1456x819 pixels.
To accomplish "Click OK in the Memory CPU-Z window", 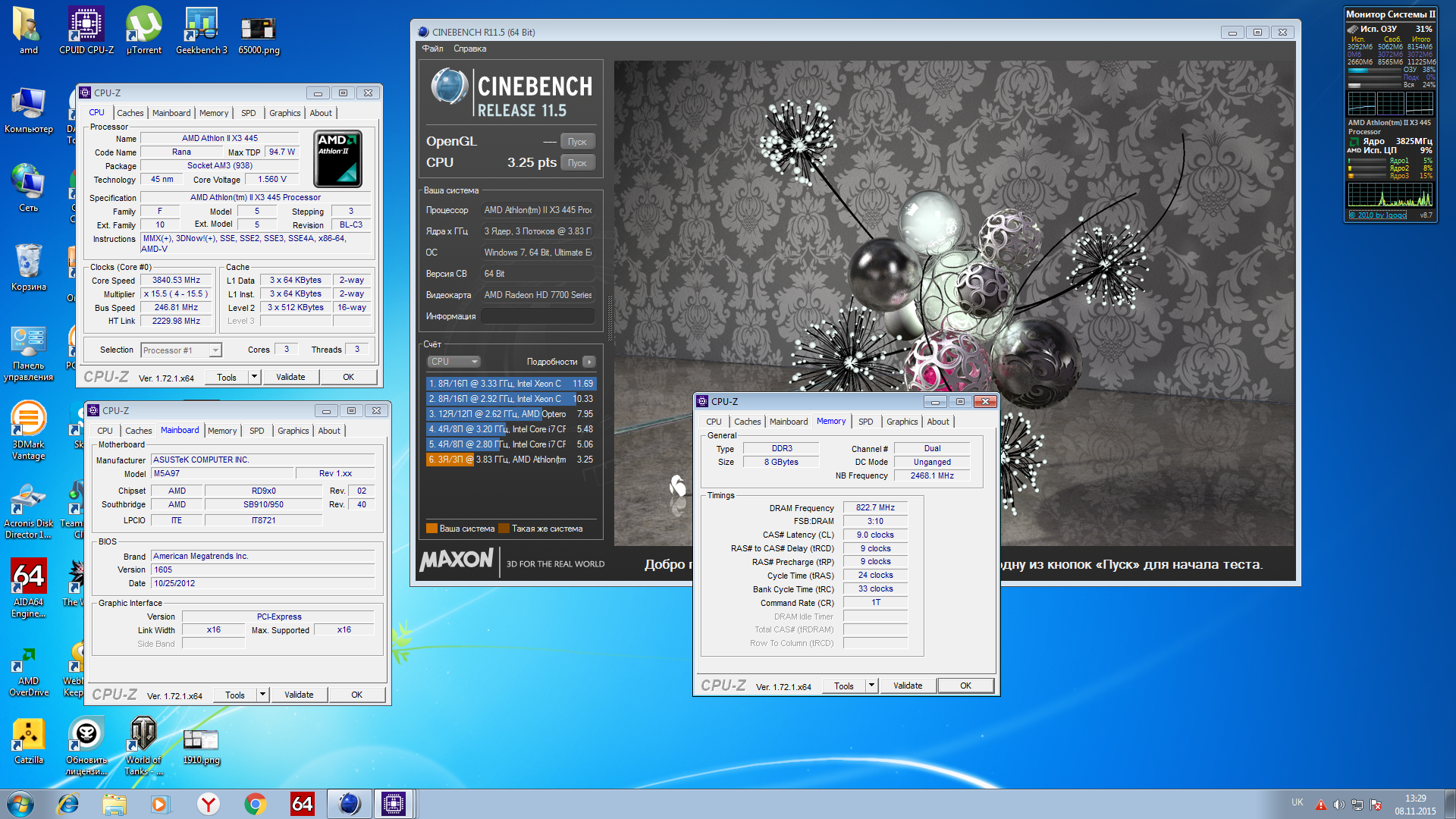I will point(965,686).
